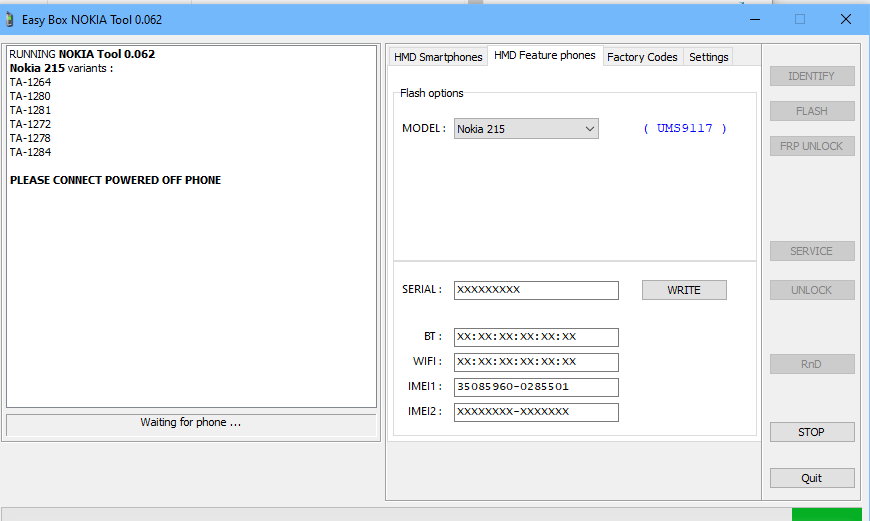The image size is (870, 521).
Task: Quit the application with Quit button
Action: [x=812, y=478]
